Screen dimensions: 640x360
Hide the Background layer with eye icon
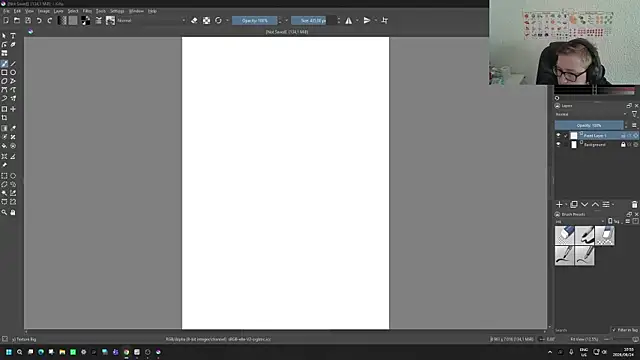click(558, 144)
